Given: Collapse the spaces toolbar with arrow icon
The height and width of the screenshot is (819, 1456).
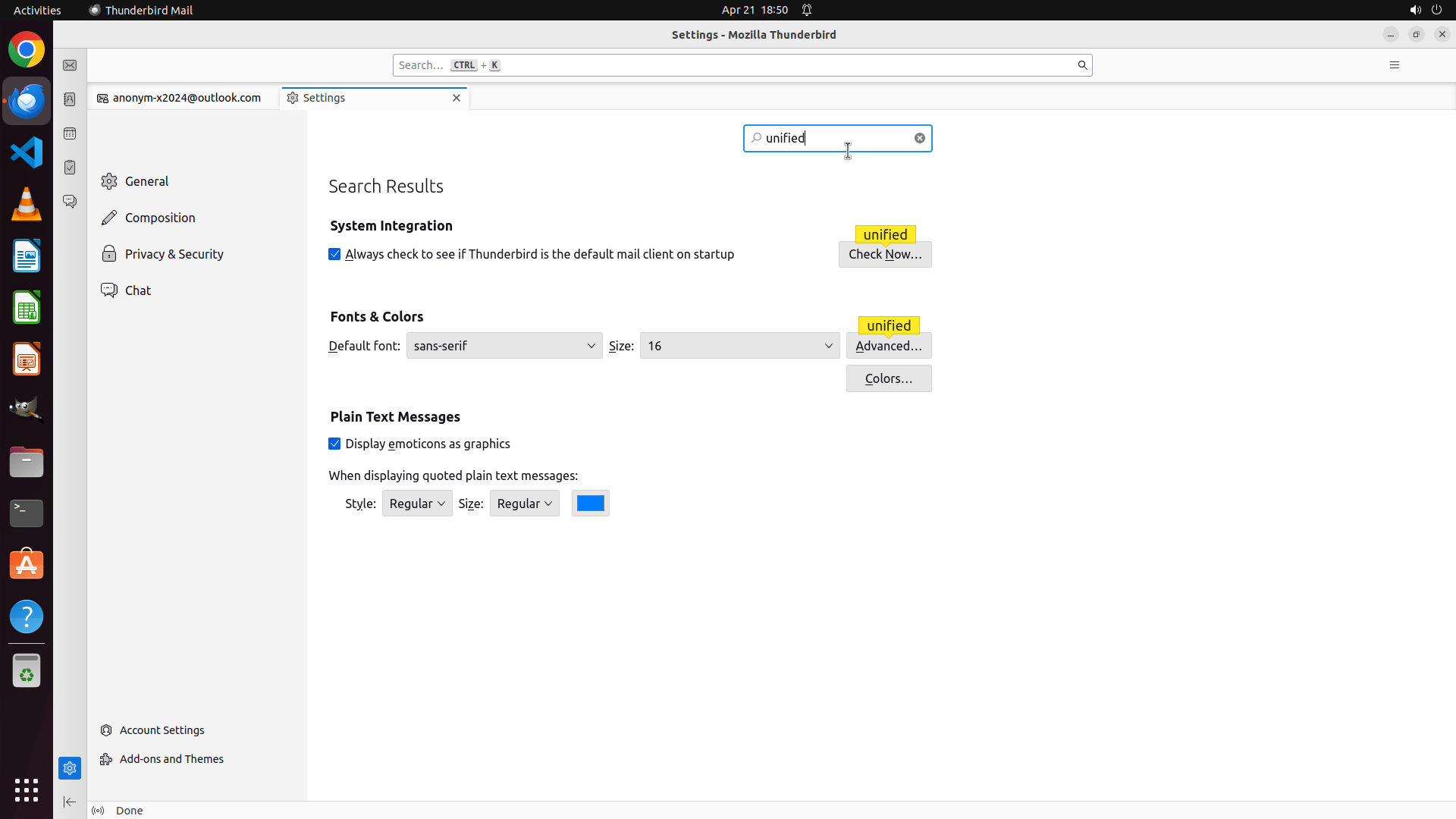Looking at the screenshot, I should tap(70, 802).
